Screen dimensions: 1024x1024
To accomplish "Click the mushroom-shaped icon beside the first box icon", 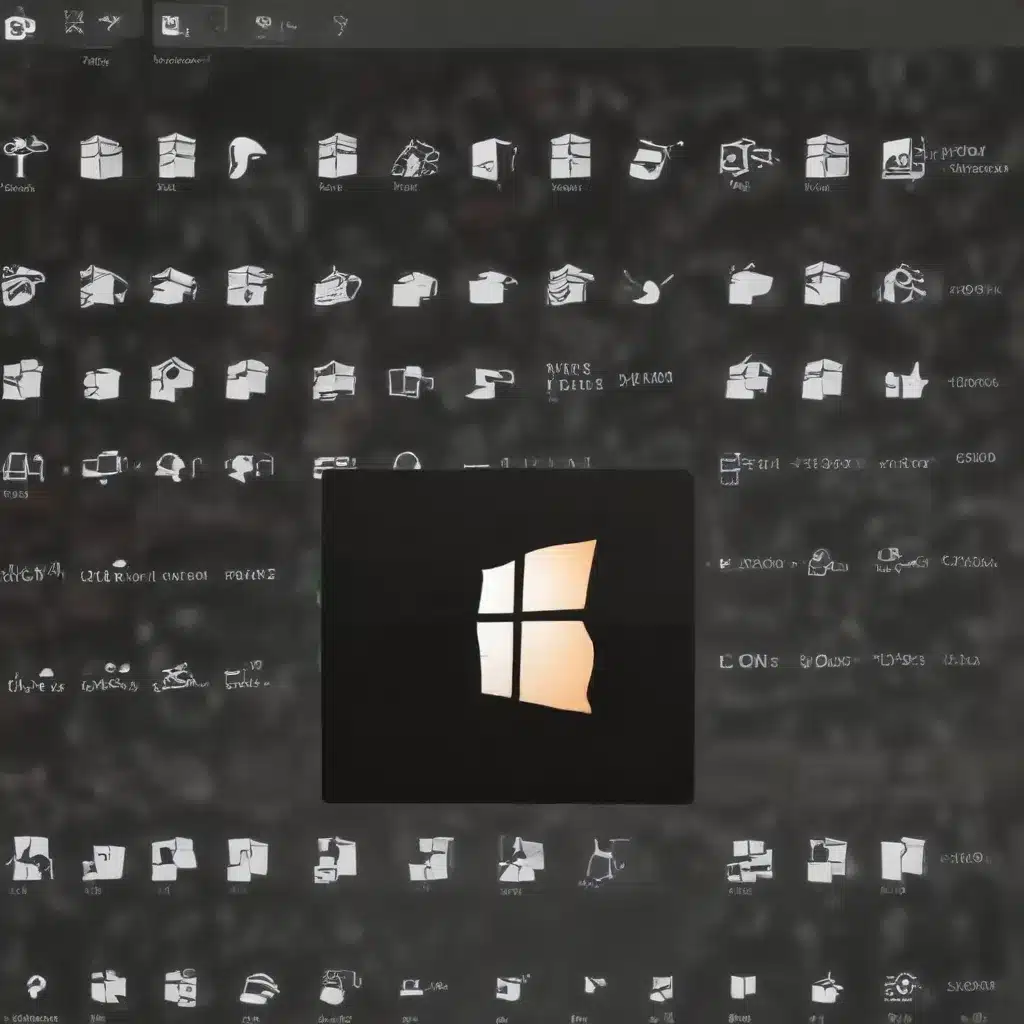I will (x=24, y=155).
